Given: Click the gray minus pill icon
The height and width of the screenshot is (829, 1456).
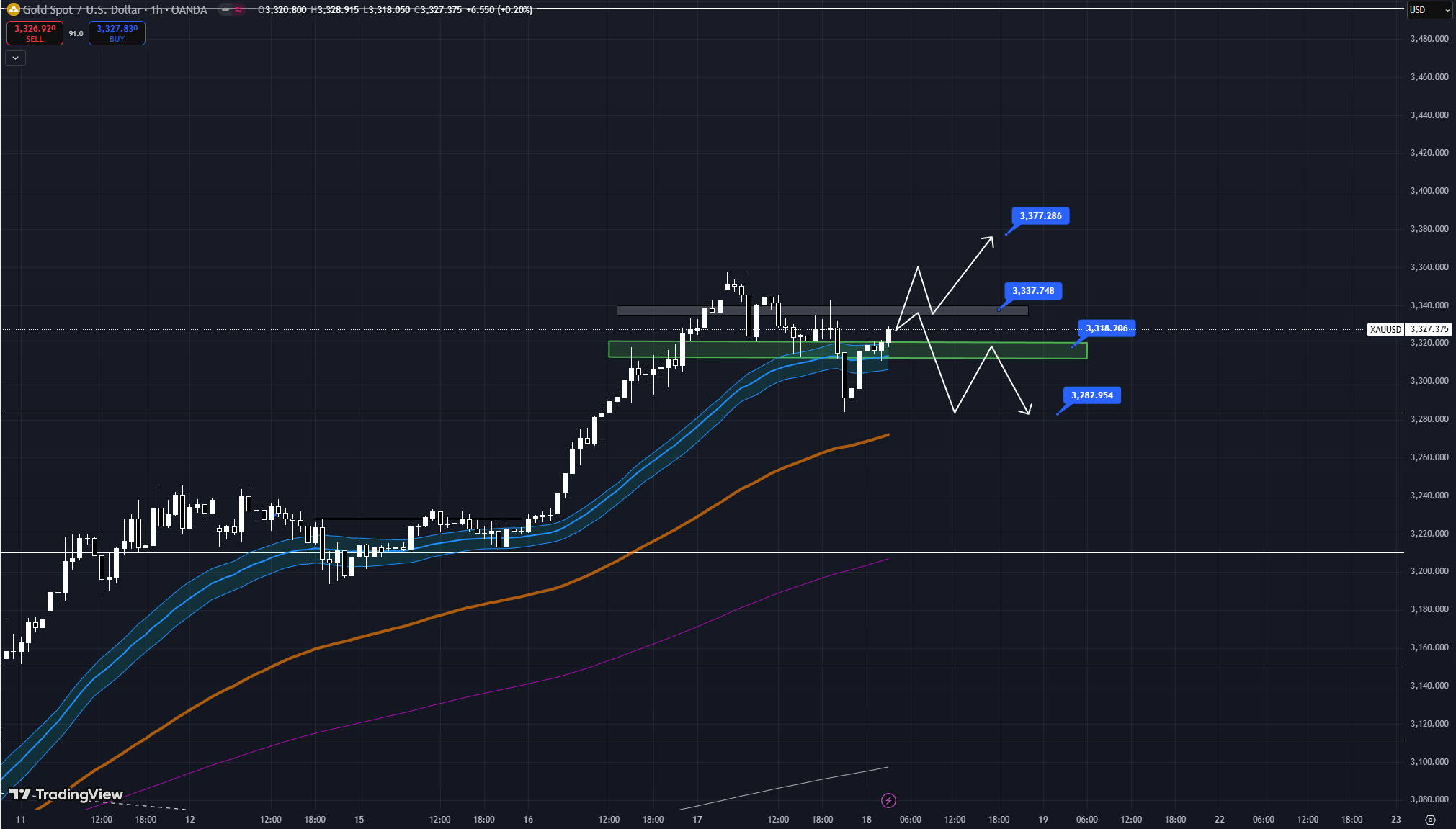Looking at the screenshot, I should [225, 10].
